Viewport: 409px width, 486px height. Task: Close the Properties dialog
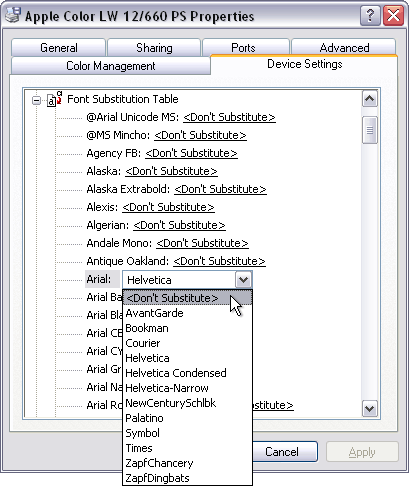[393, 15]
